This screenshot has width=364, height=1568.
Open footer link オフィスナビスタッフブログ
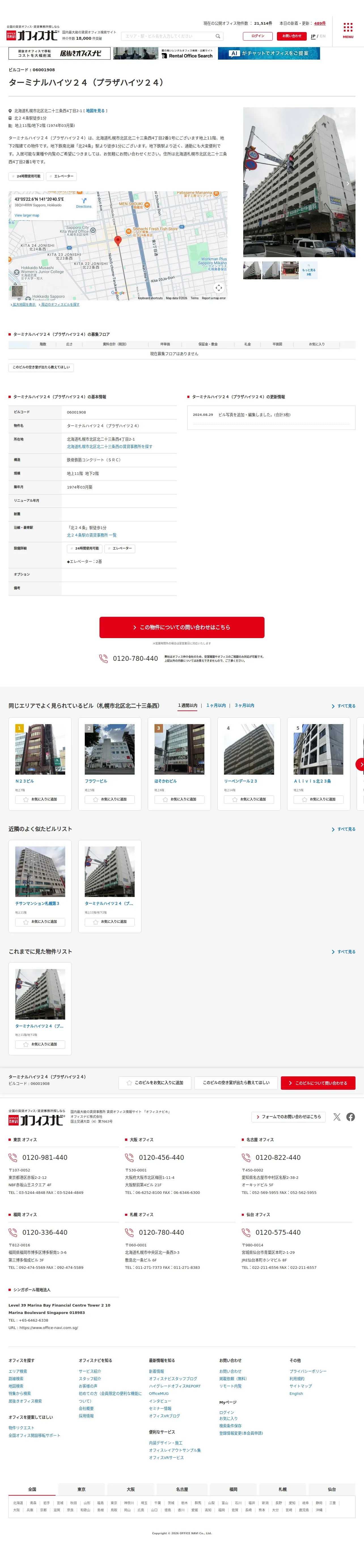[173, 1378]
